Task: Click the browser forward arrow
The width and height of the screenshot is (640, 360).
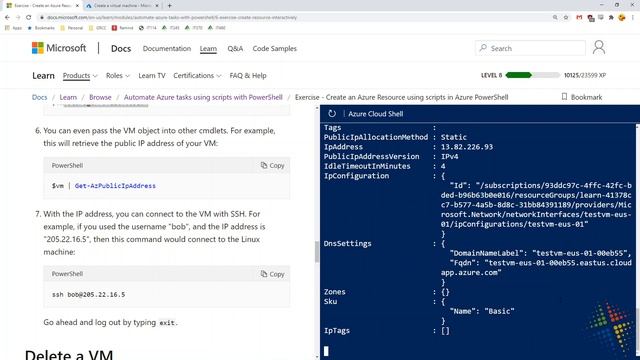Action: pos(18,18)
